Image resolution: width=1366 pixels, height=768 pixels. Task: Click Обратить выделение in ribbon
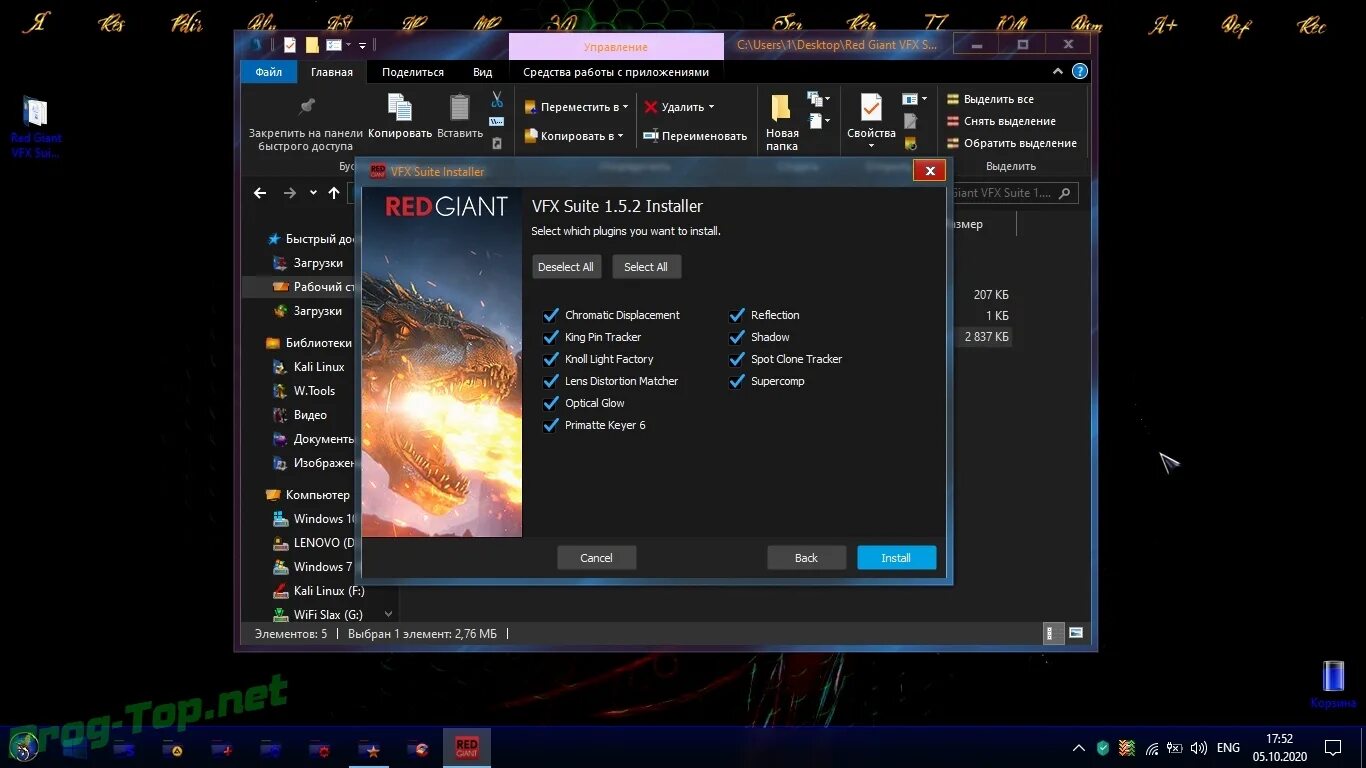(x=1011, y=143)
